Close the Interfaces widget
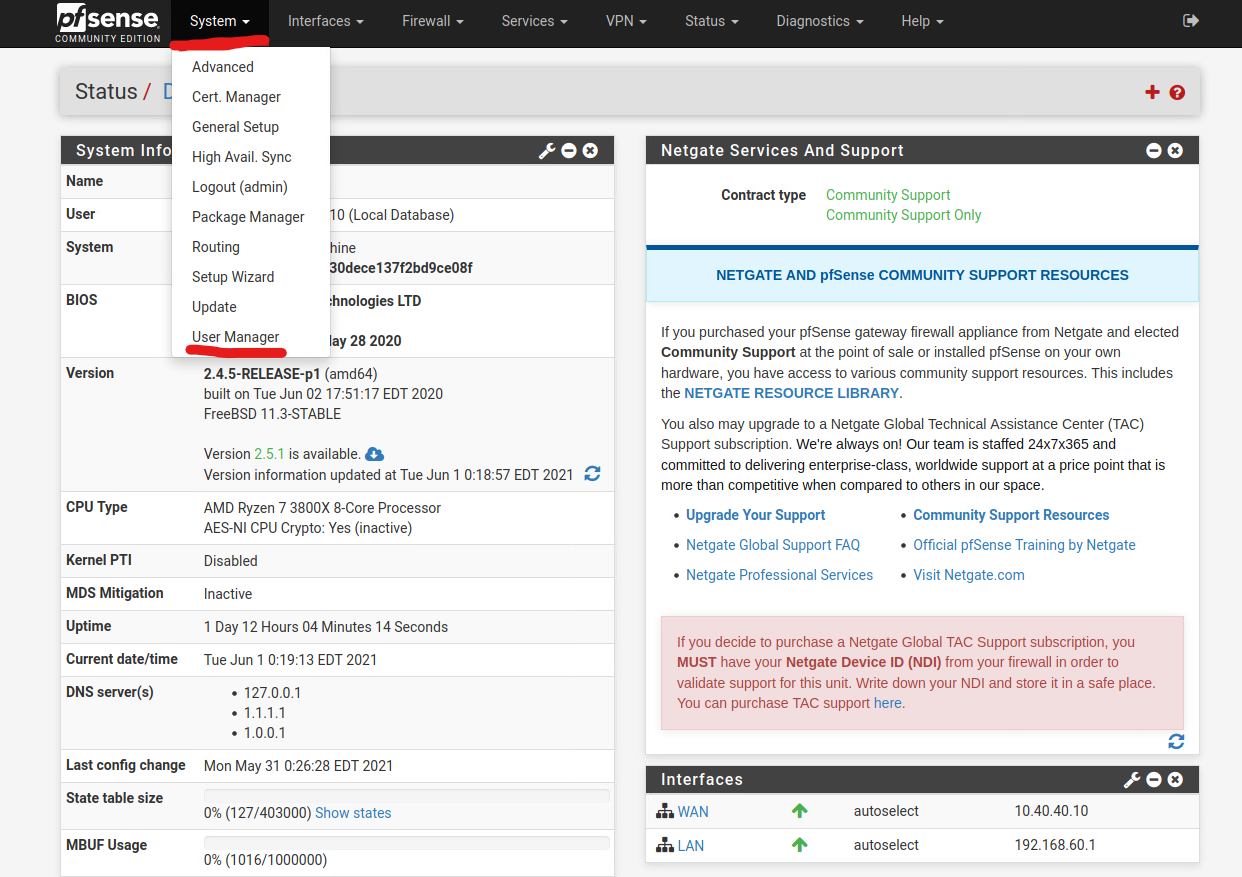Image resolution: width=1242 pixels, height=877 pixels. (1175, 779)
